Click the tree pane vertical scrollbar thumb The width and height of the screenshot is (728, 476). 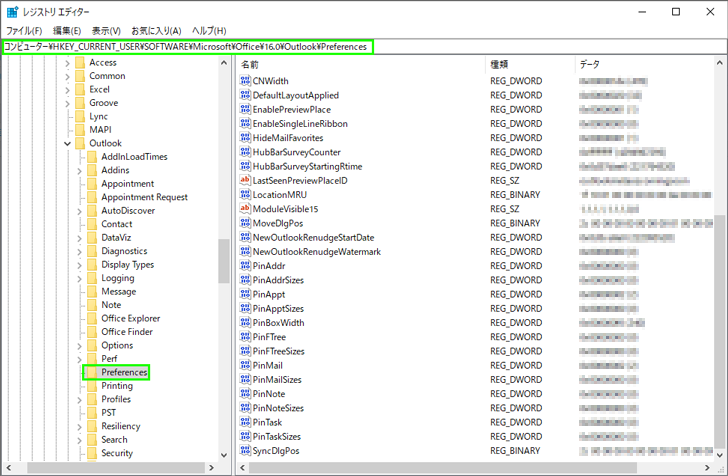tap(224, 261)
